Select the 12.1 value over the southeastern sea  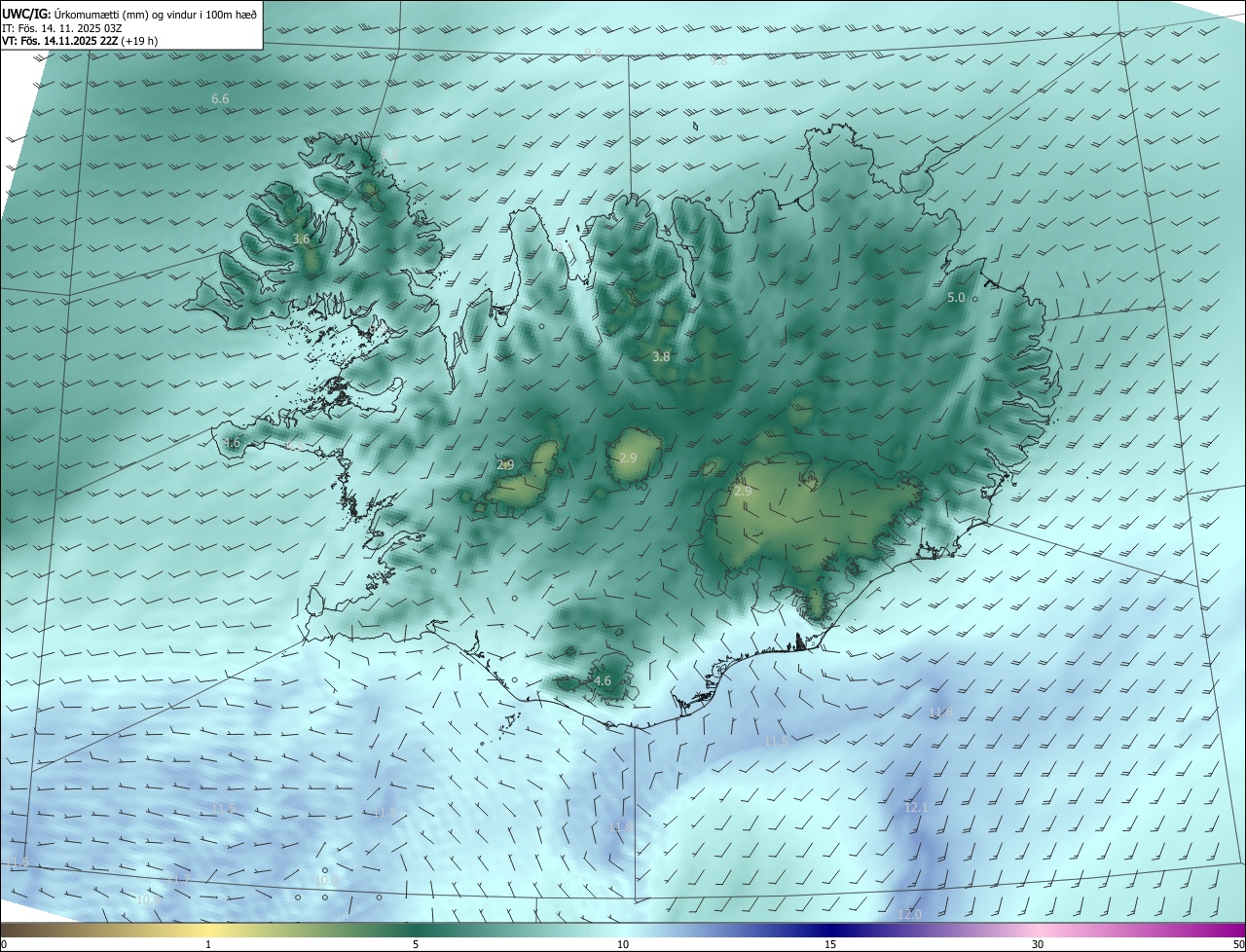pyautogui.click(x=916, y=808)
